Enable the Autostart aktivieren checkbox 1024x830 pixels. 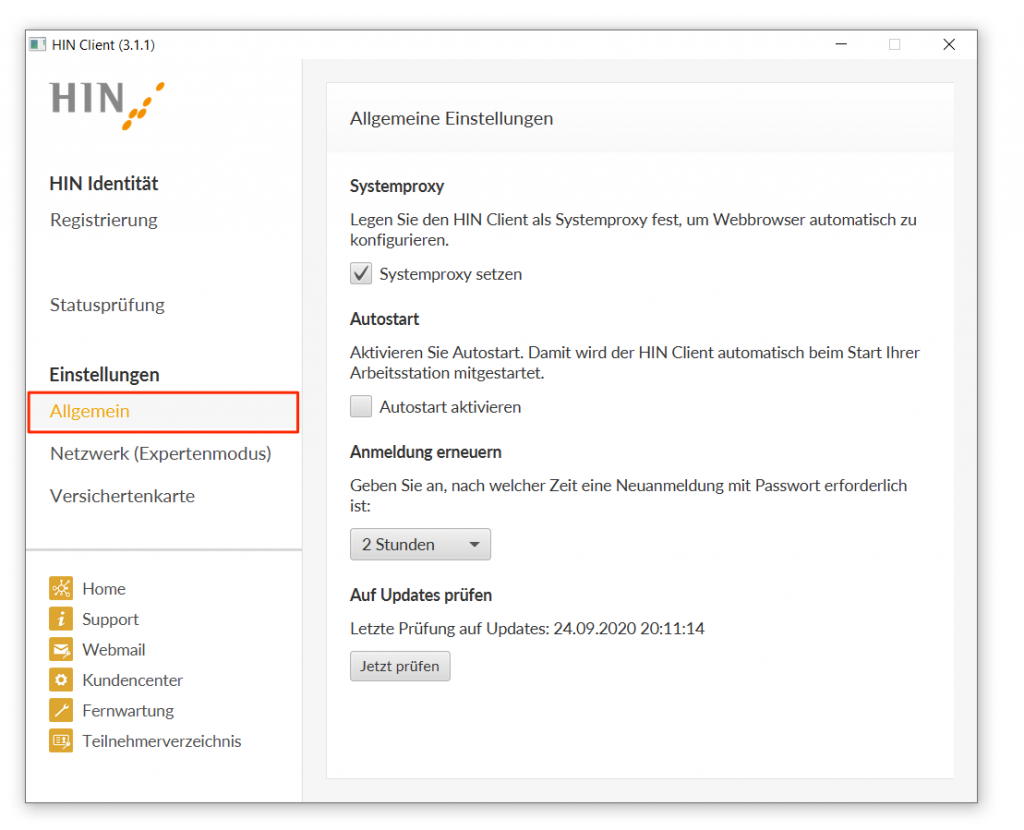click(361, 406)
